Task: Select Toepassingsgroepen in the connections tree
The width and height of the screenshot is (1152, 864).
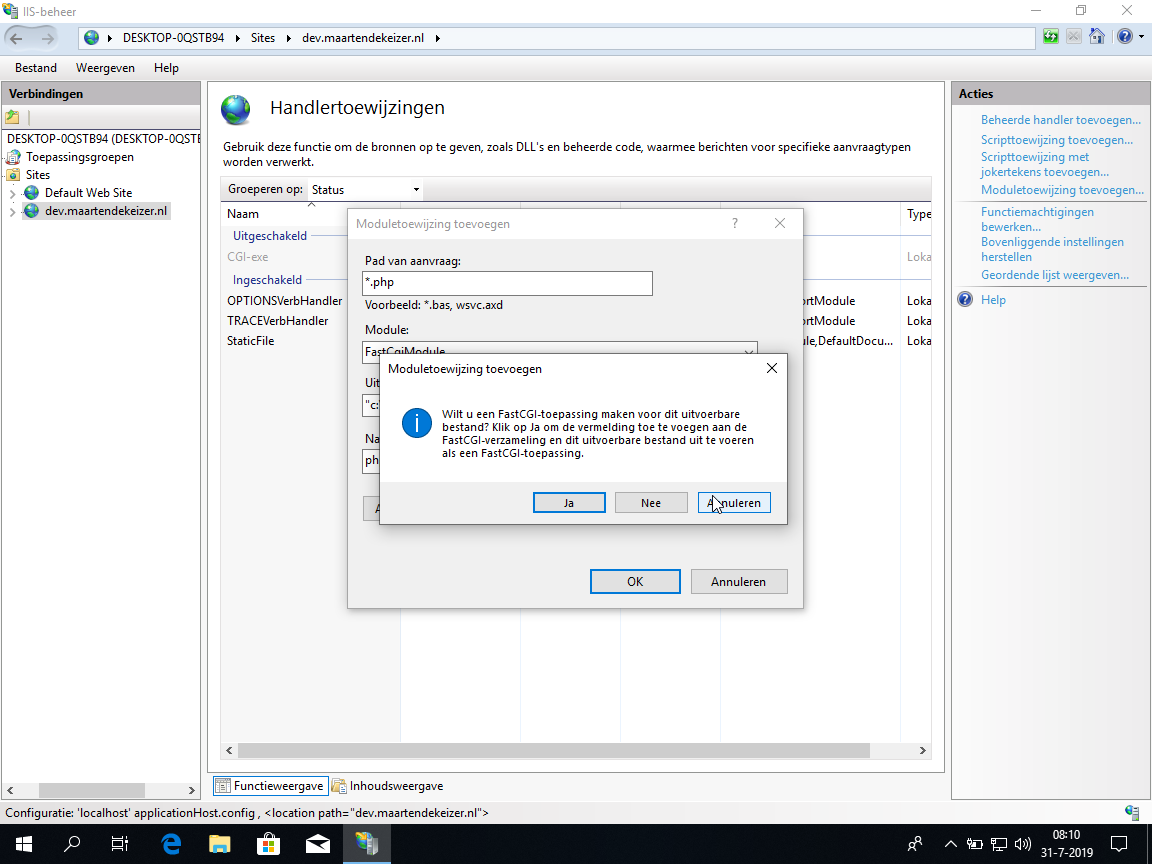Action: [79, 156]
